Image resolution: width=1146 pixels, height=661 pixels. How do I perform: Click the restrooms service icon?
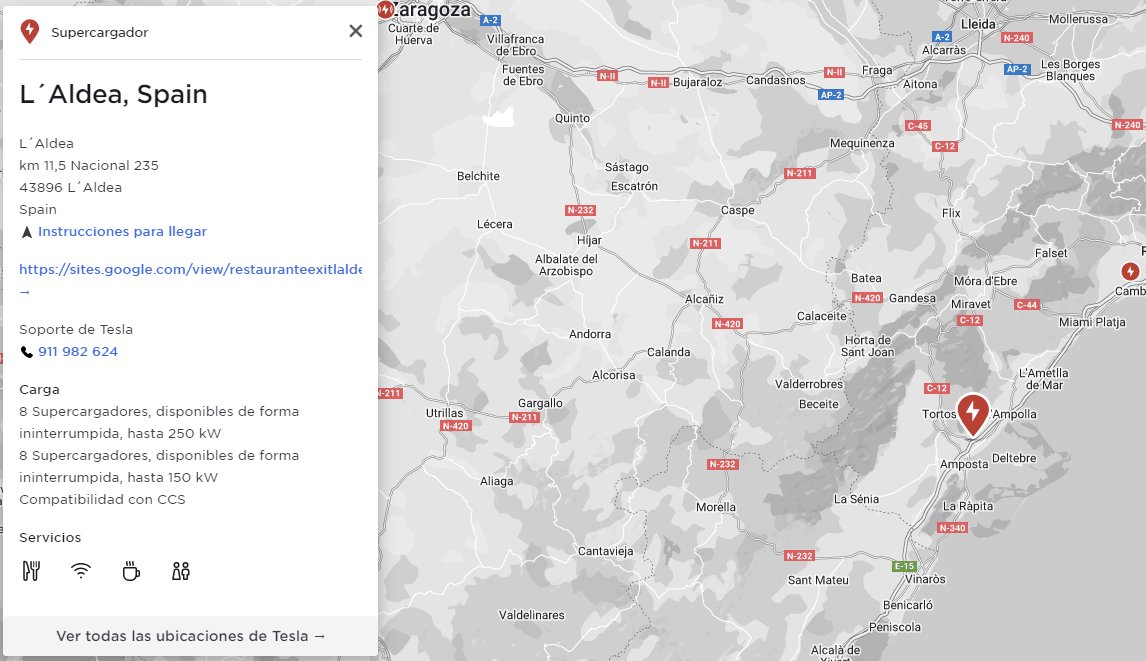pyautogui.click(x=181, y=570)
